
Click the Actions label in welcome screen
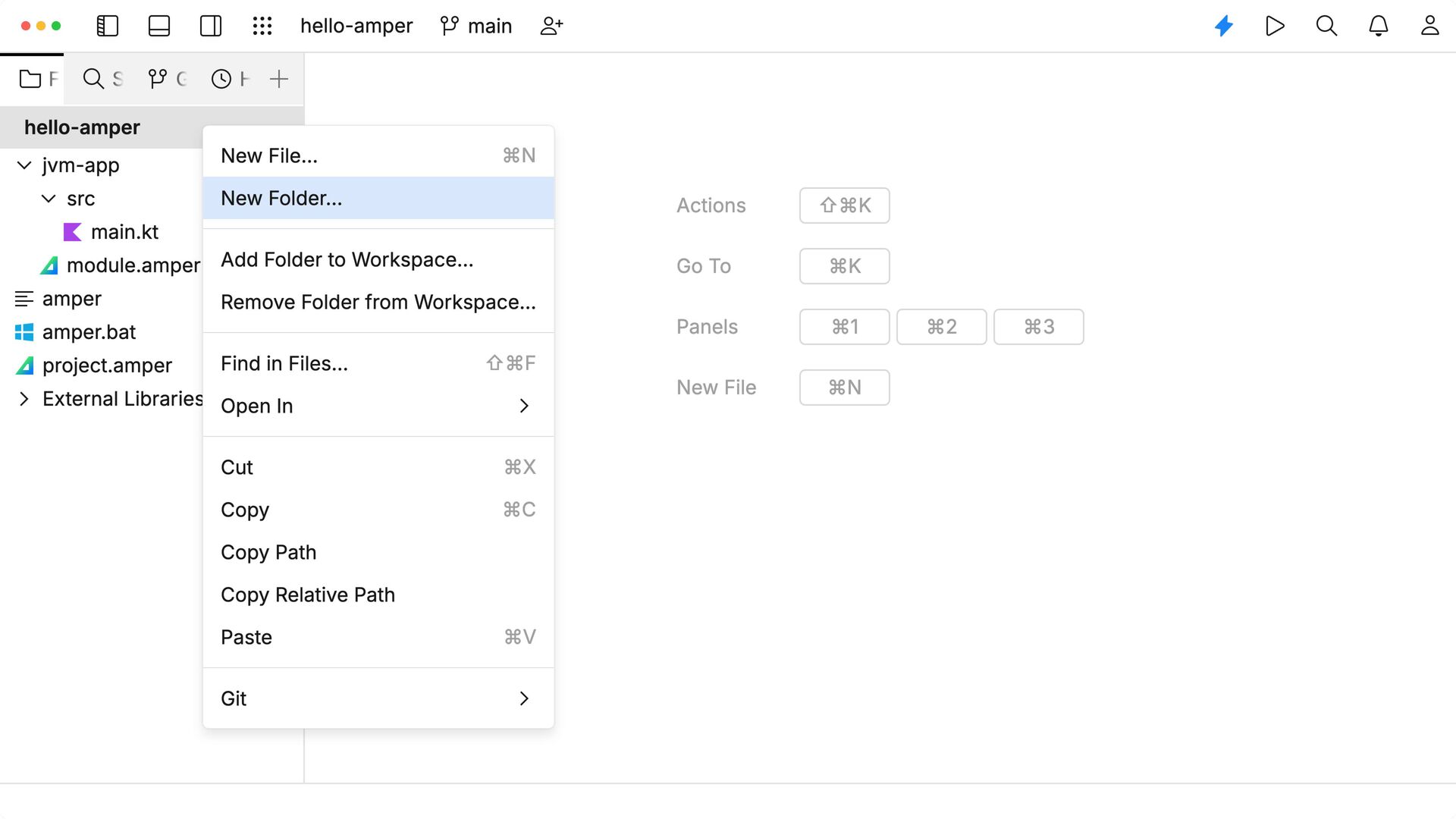click(x=711, y=206)
